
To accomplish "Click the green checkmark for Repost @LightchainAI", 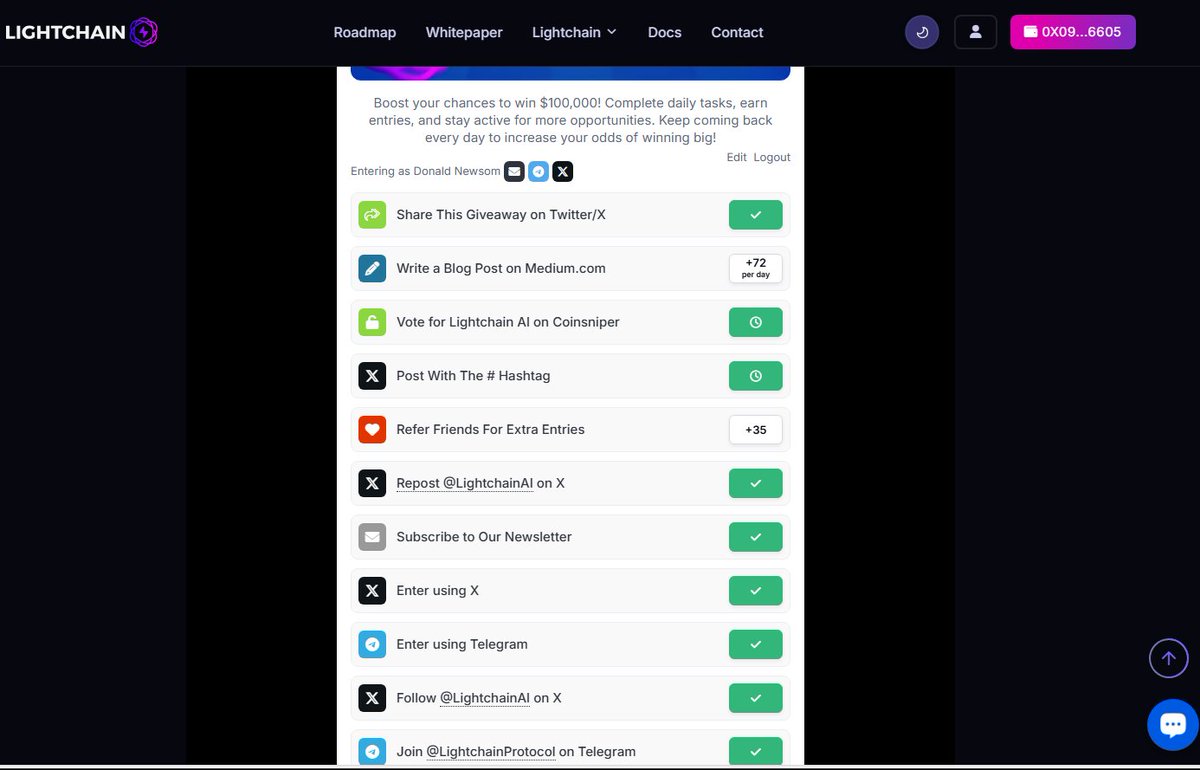I will coord(756,483).
